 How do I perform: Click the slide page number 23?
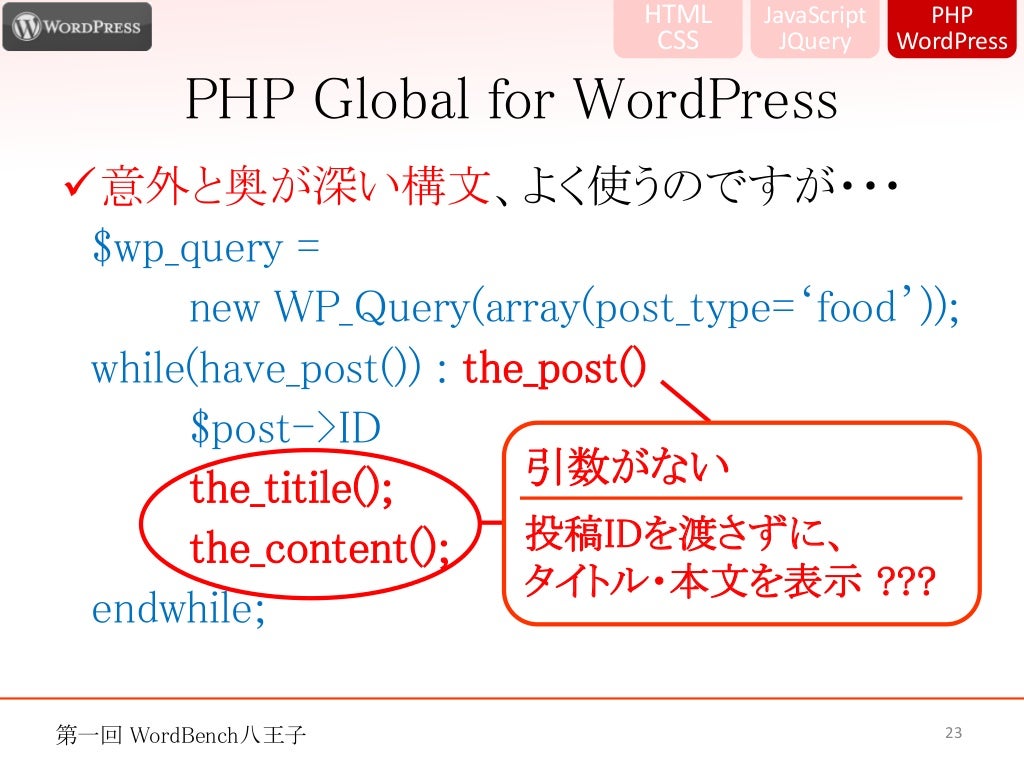953,733
